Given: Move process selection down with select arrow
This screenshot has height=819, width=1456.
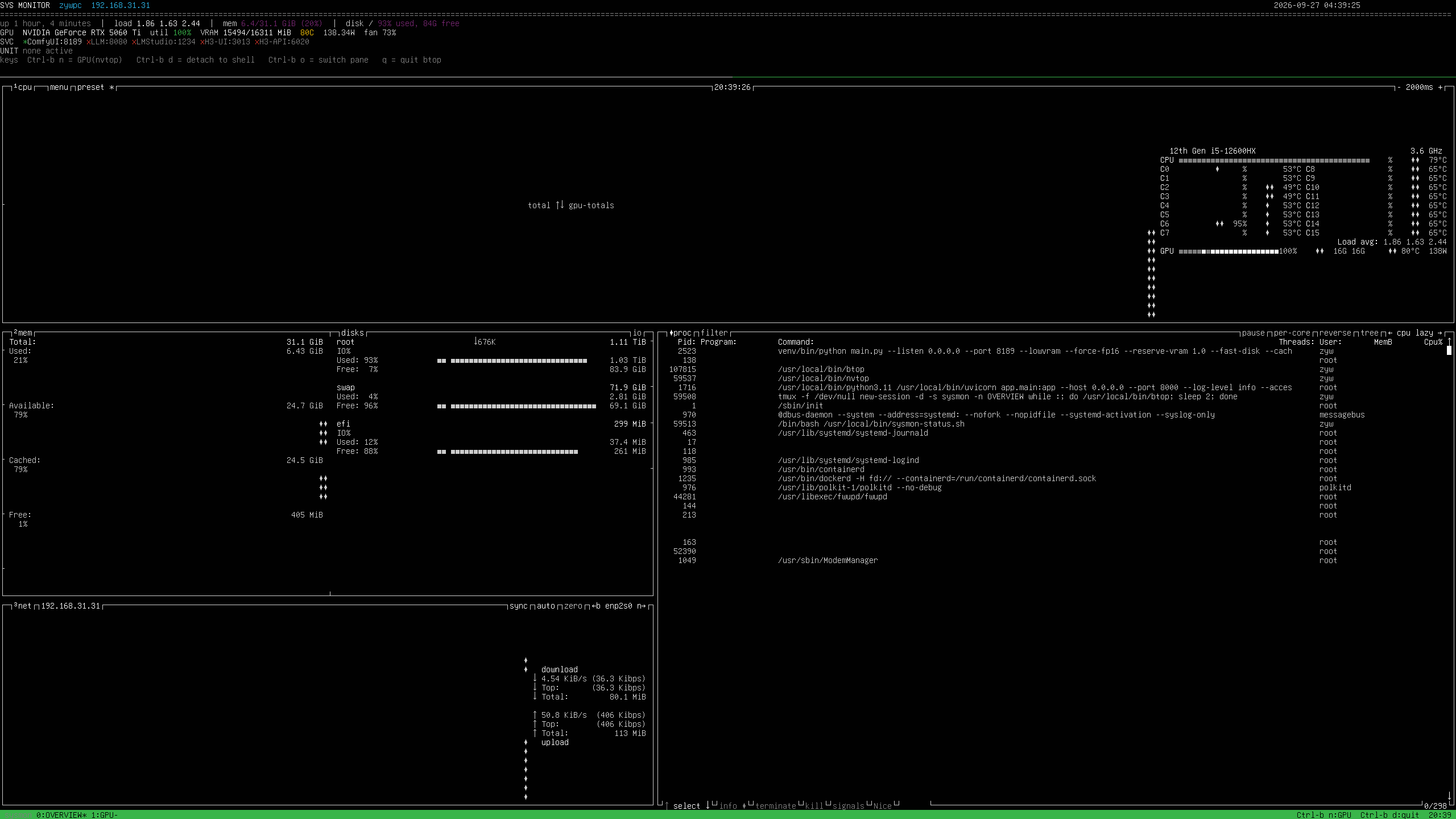Looking at the screenshot, I should click(708, 806).
